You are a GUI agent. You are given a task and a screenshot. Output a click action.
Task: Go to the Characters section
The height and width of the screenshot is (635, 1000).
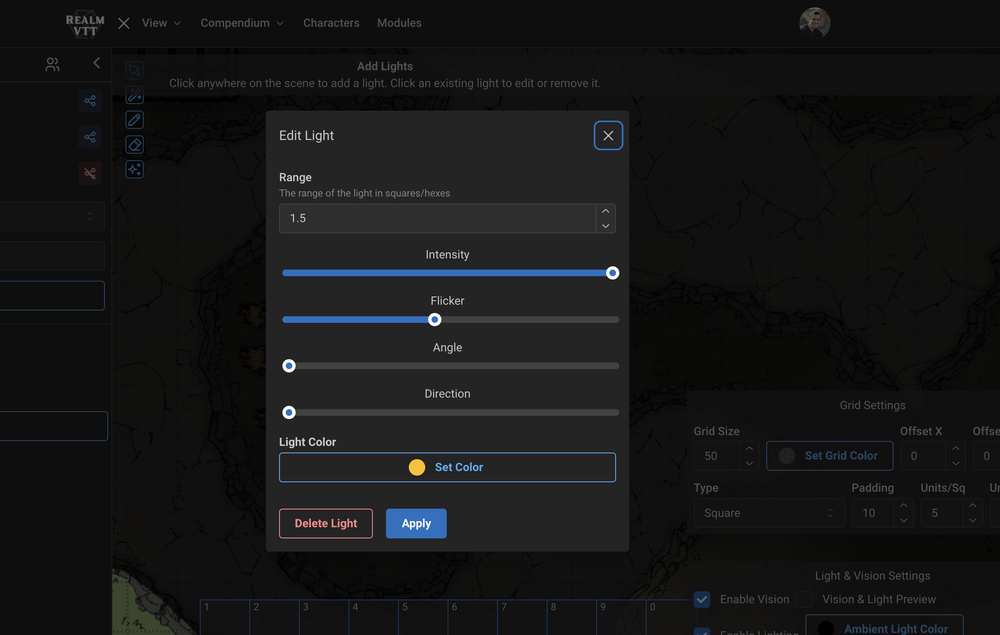pyautogui.click(x=331, y=22)
